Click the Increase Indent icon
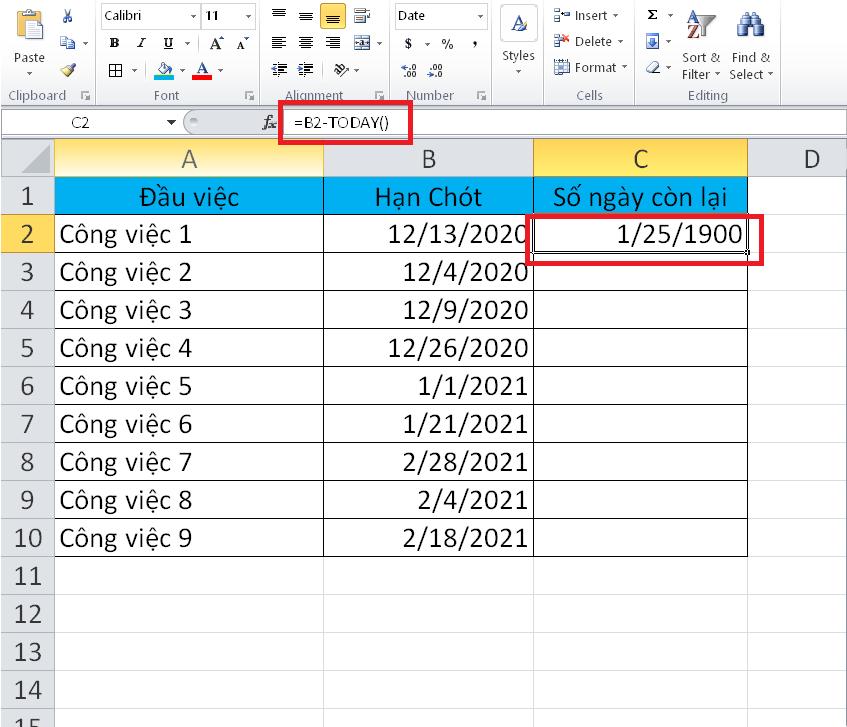The width and height of the screenshot is (847, 727). (x=304, y=69)
